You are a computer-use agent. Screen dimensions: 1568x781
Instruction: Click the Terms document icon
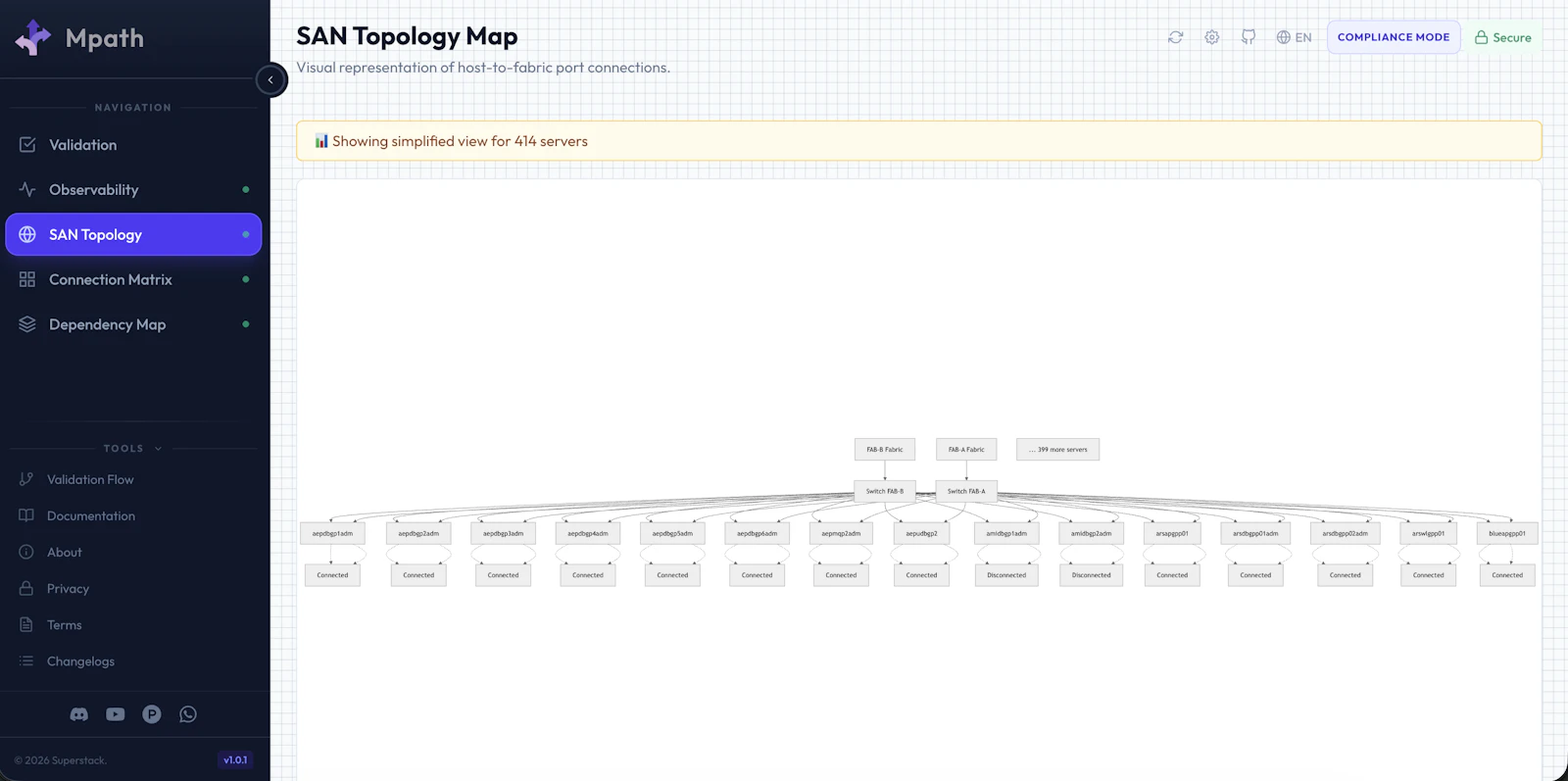pyautogui.click(x=26, y=625)
